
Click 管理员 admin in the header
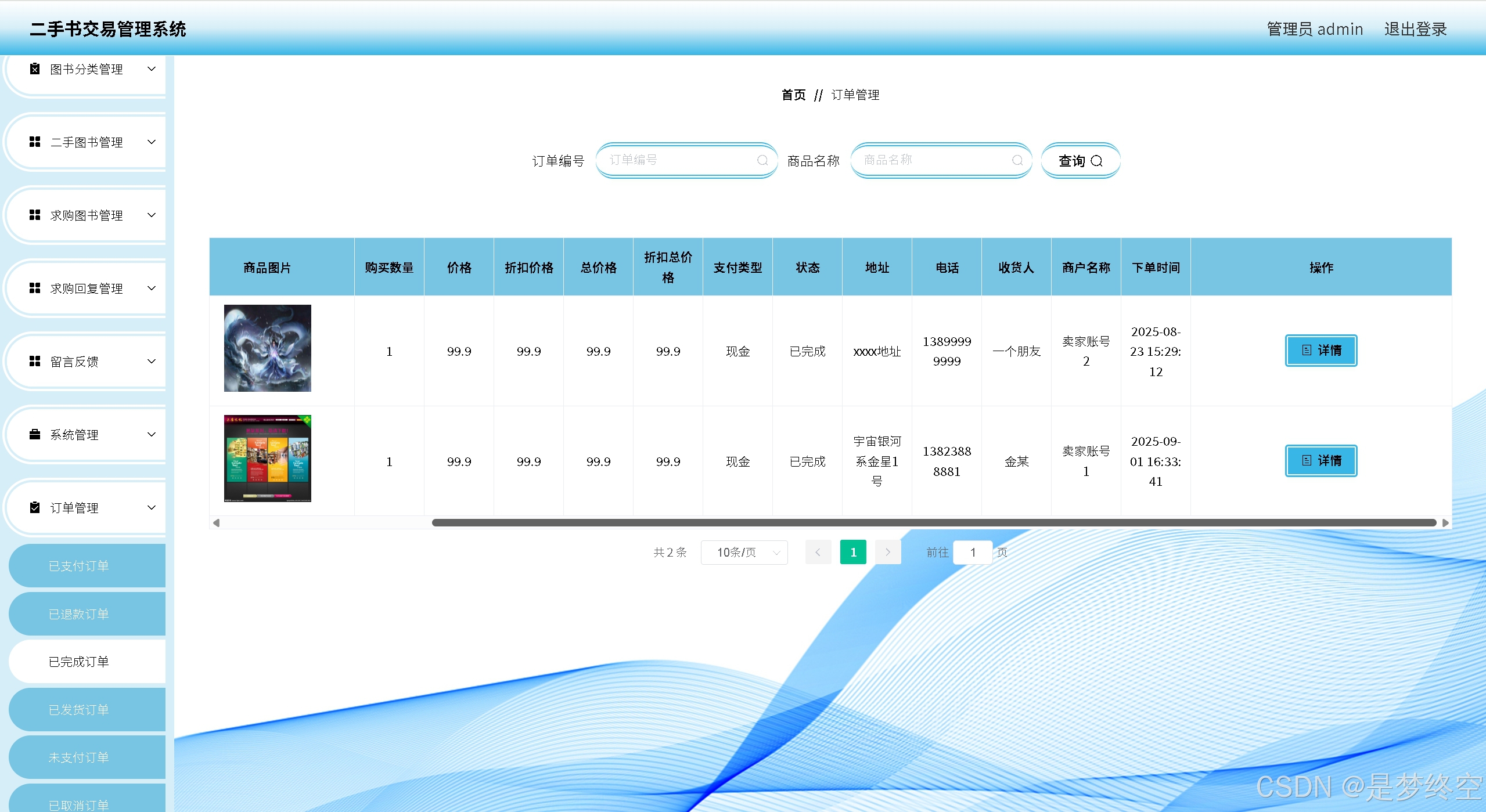click(x=1315, y=29)
